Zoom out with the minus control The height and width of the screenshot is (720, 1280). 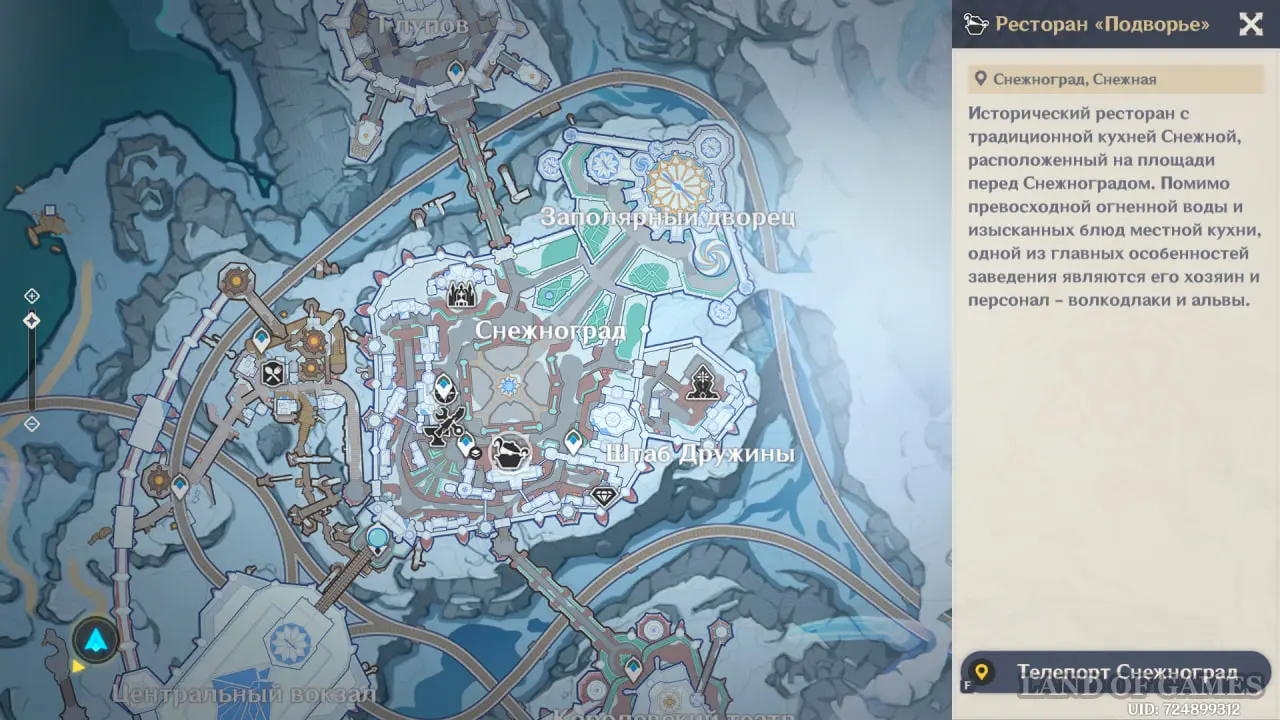[x=31, y=424]
